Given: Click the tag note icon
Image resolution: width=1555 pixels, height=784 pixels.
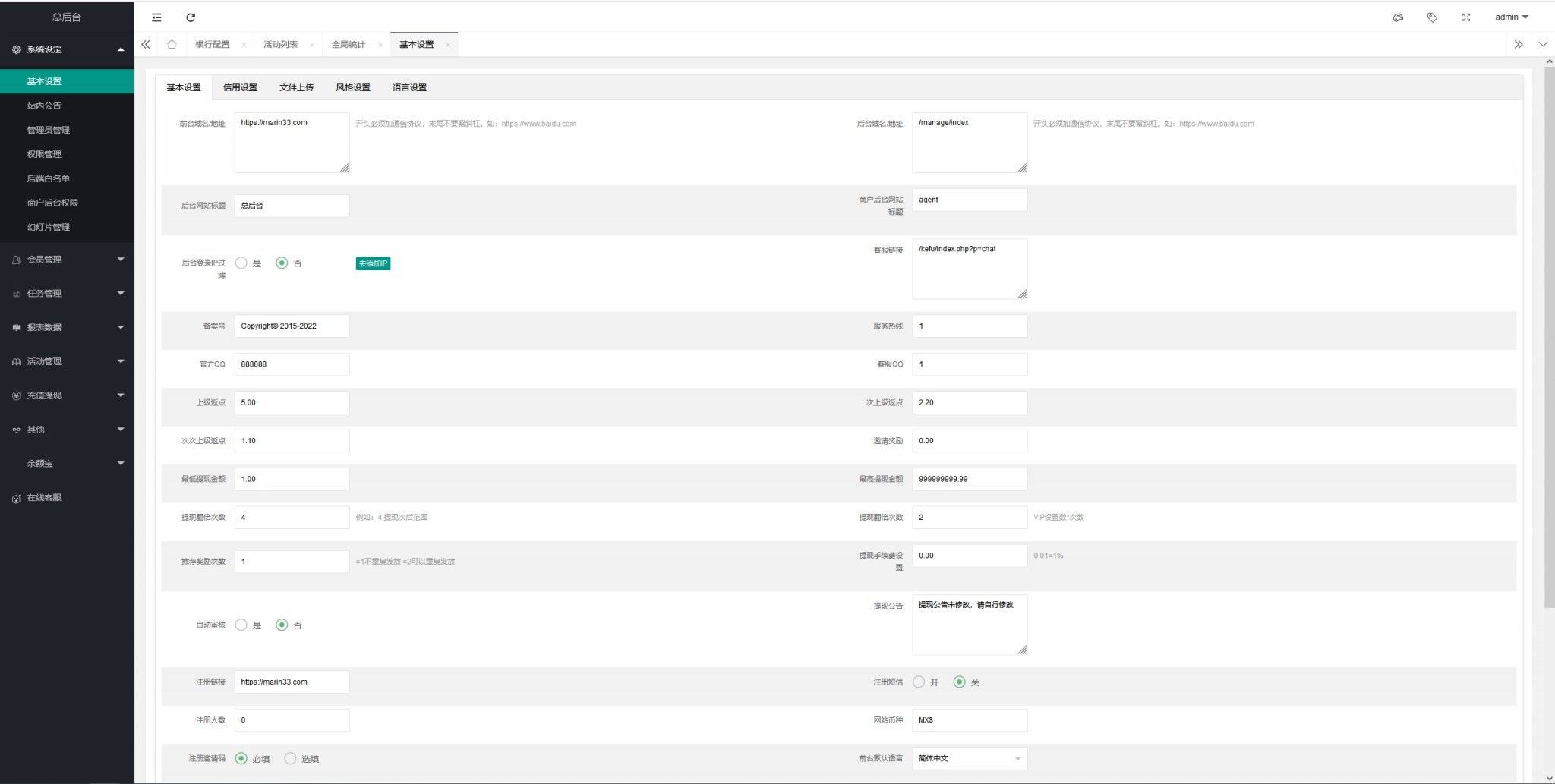Looking at the screenshot, I should coord(1432,17).
